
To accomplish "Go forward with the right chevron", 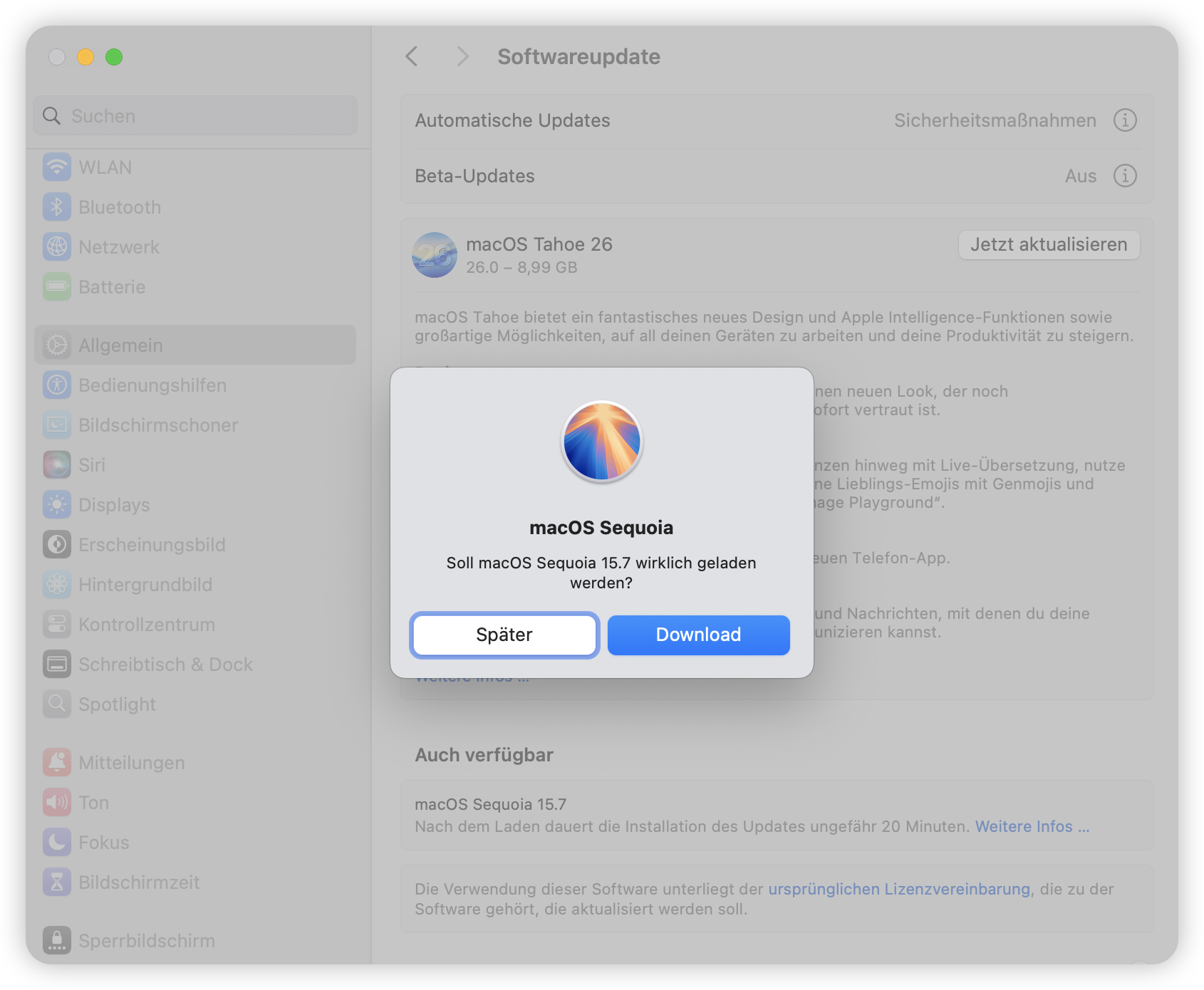I will (x=462, y=56).
